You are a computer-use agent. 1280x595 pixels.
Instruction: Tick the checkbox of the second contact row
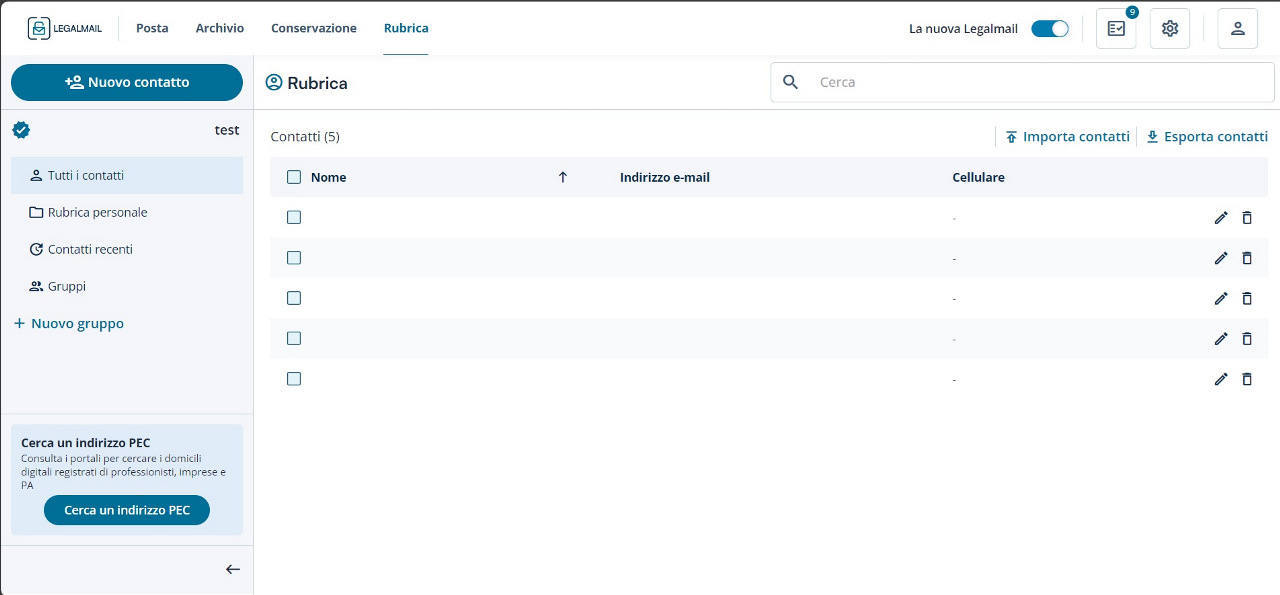click(294, 258)
